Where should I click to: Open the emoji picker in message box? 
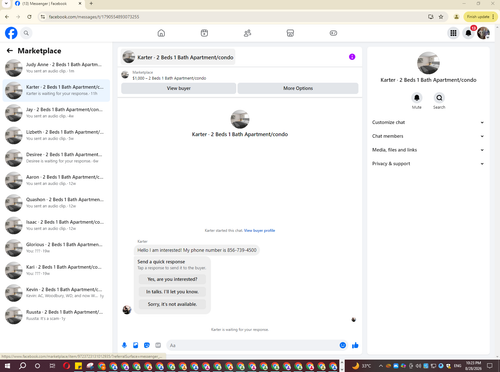[x=343, y=345]
